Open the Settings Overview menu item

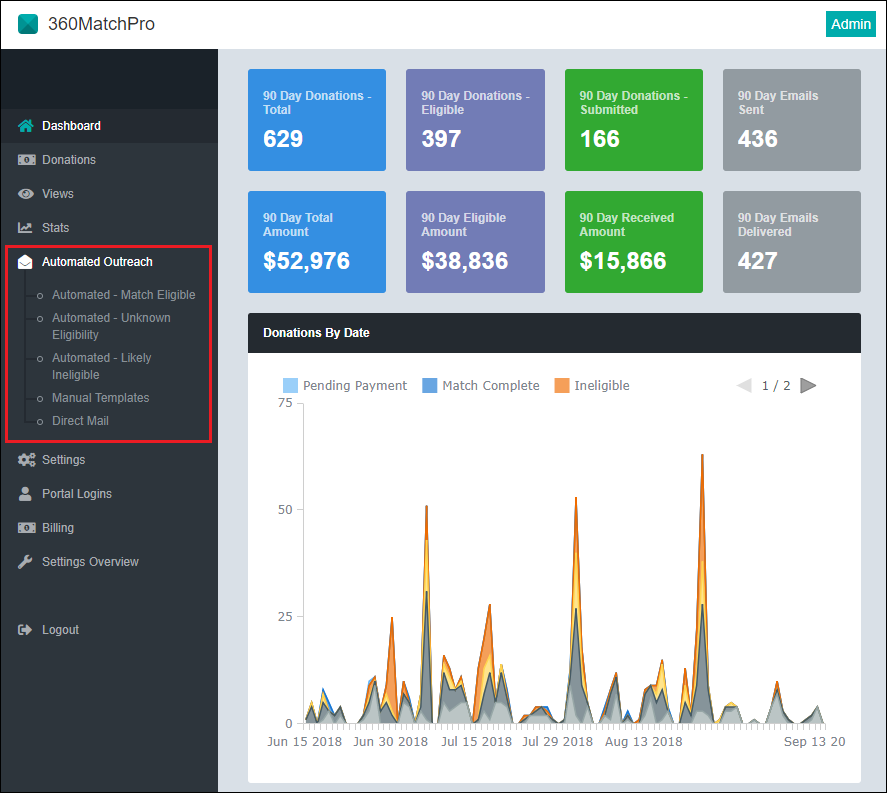pyautogui.click(x=109, y=562)
